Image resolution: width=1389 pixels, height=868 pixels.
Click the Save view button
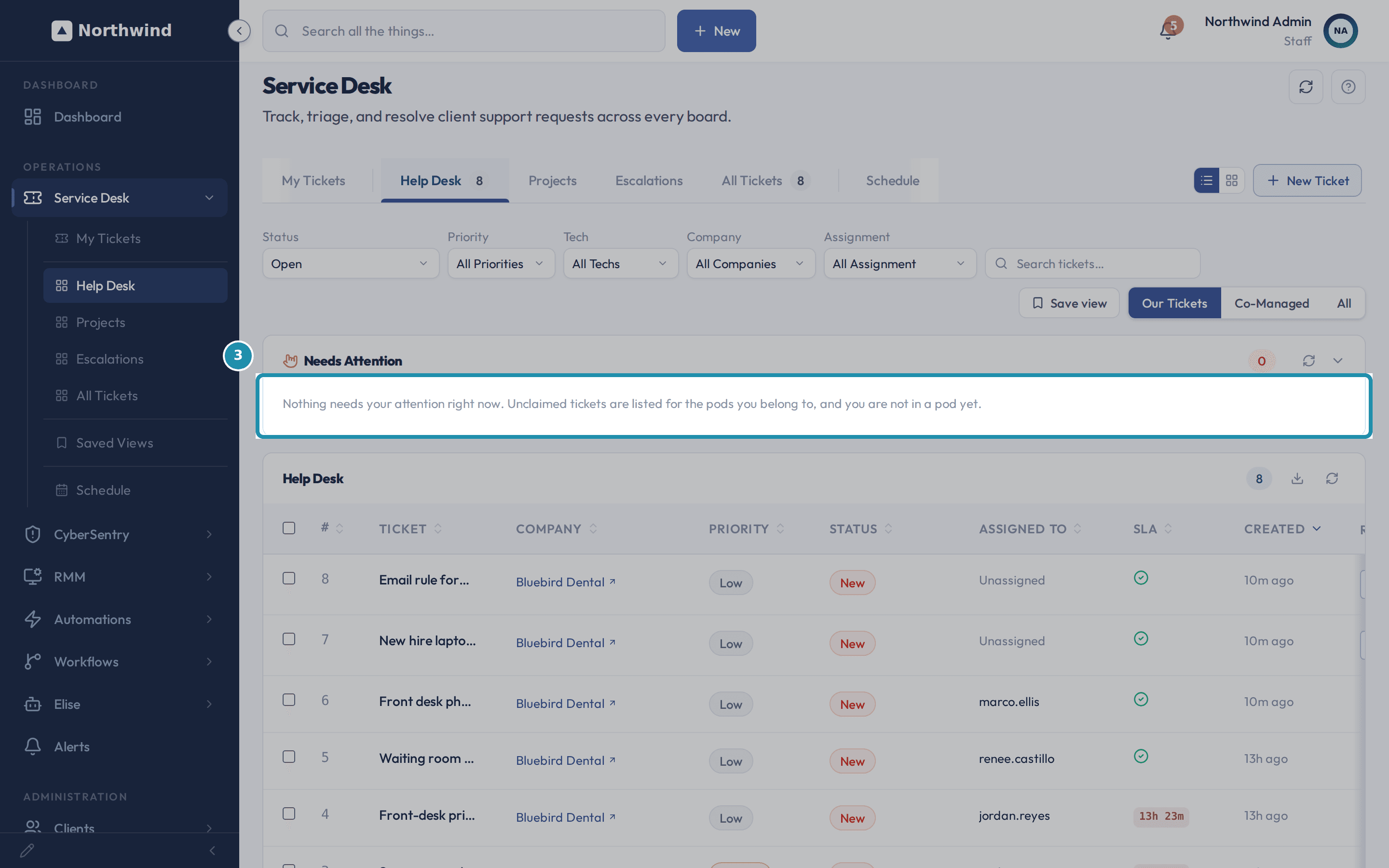click(1069, 303)
